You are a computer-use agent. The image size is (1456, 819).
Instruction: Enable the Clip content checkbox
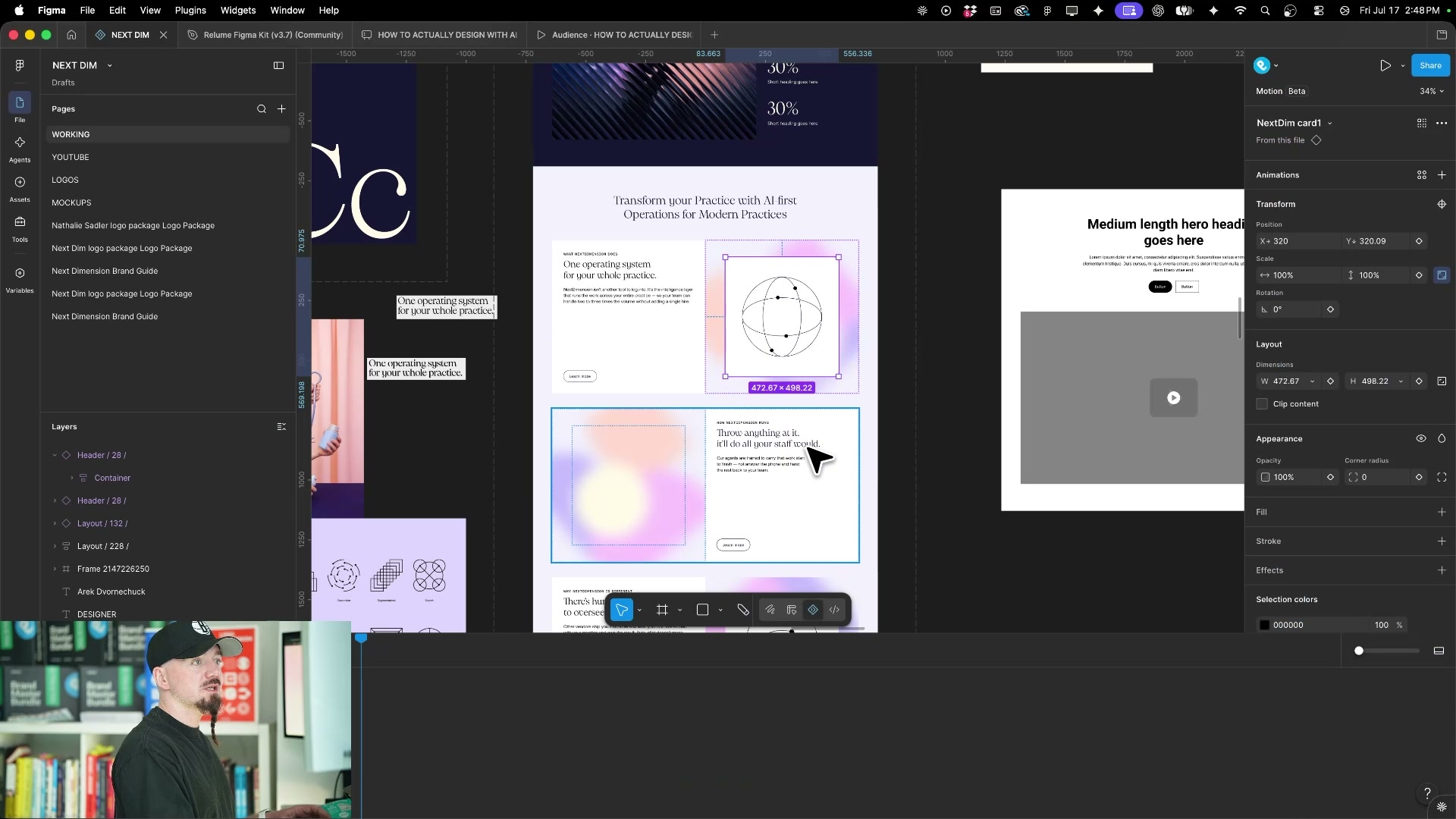click(1262, 404)
